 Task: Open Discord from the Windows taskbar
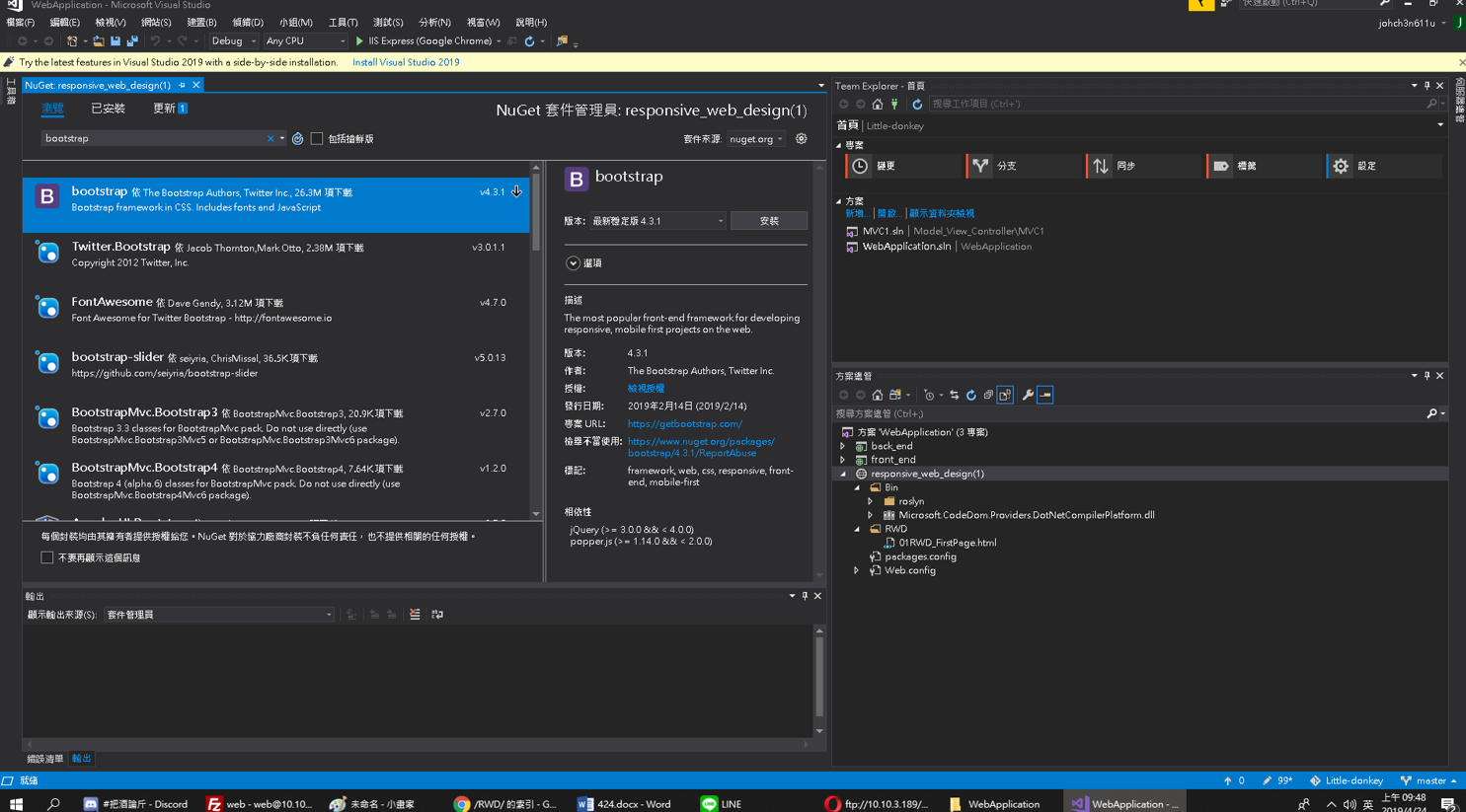(136, 803)
